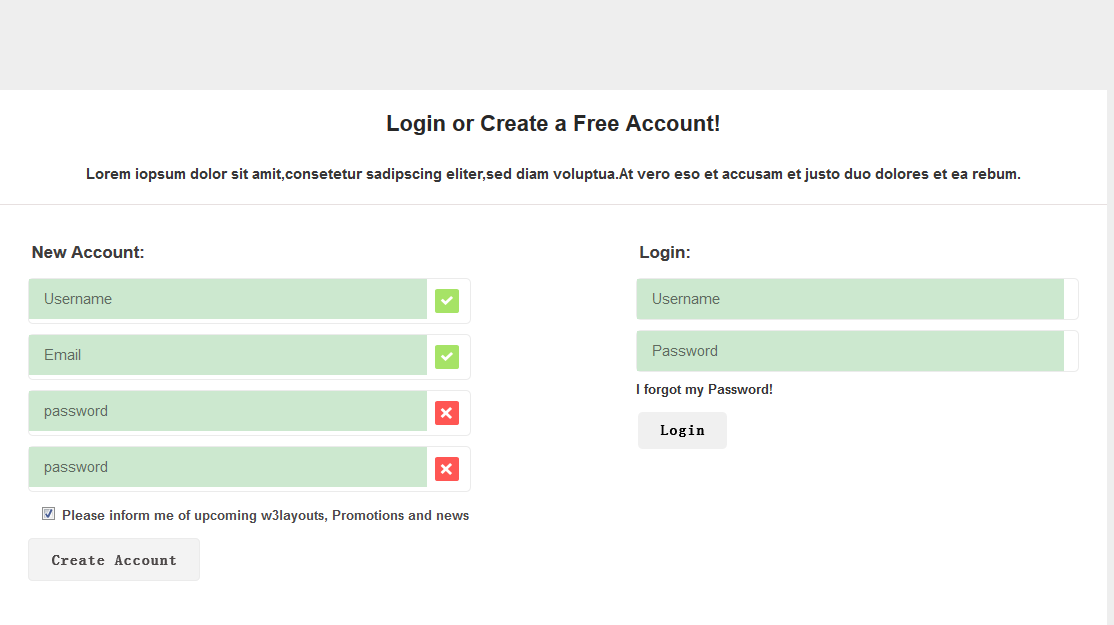Click the 'Please inform me of upcoming w3layouts' label
The width and height of the screenshot is (1114, 625).
(x=265, y=516)
